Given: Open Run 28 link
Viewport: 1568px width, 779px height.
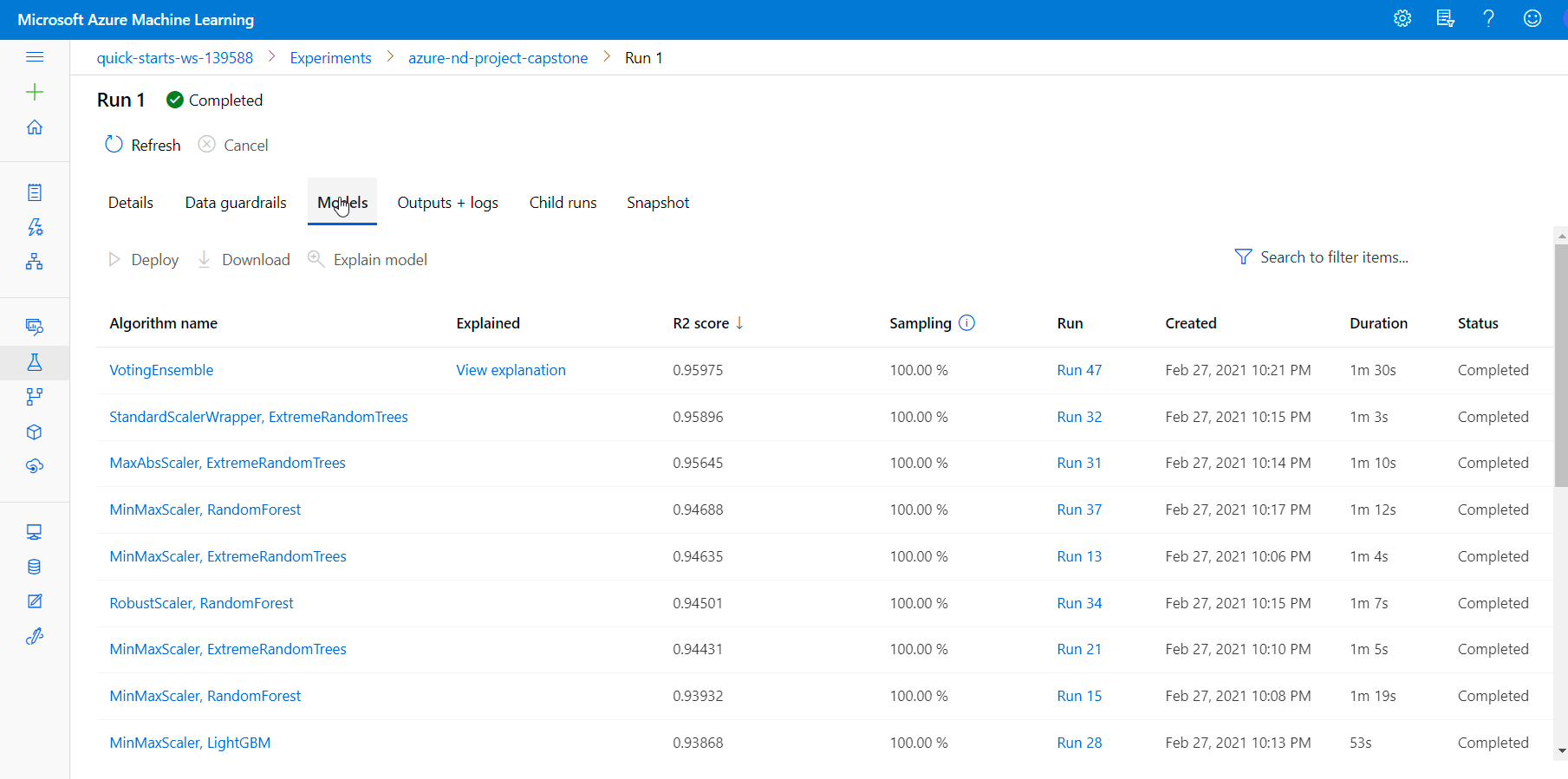Looking at the screenshot, I should click(1079, 743).
